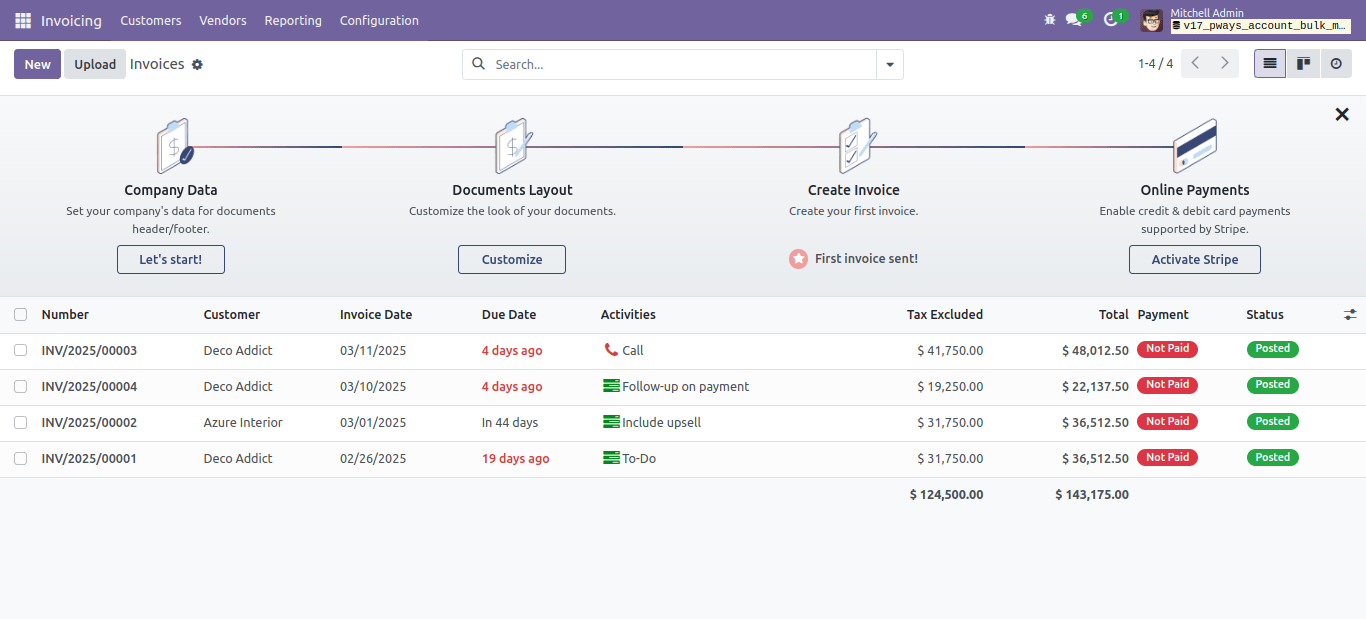Sort by Total column header

[x=1114, y=314]
